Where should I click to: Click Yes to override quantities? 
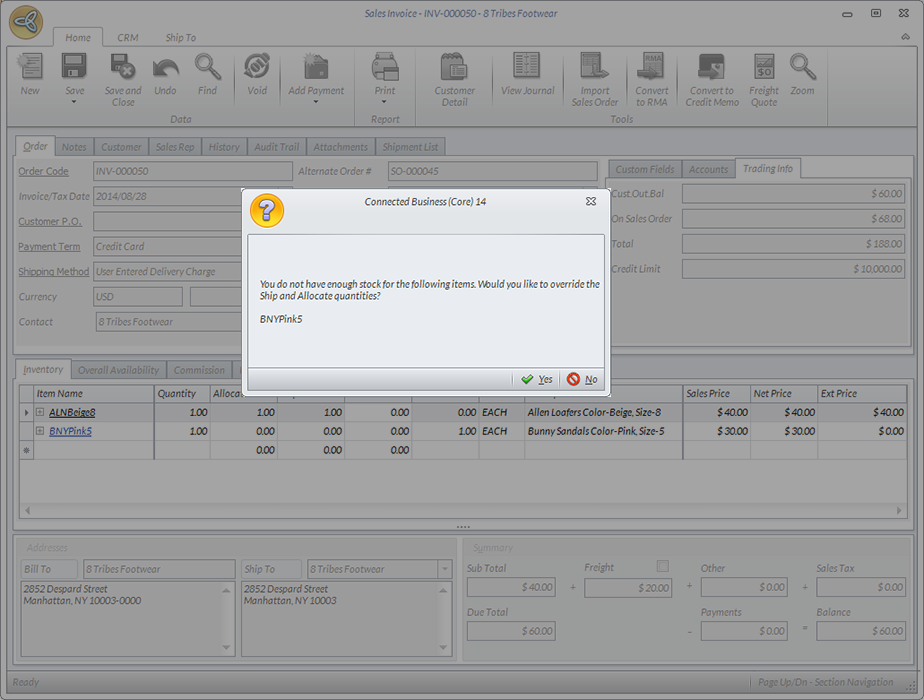(x=537, y=379)
